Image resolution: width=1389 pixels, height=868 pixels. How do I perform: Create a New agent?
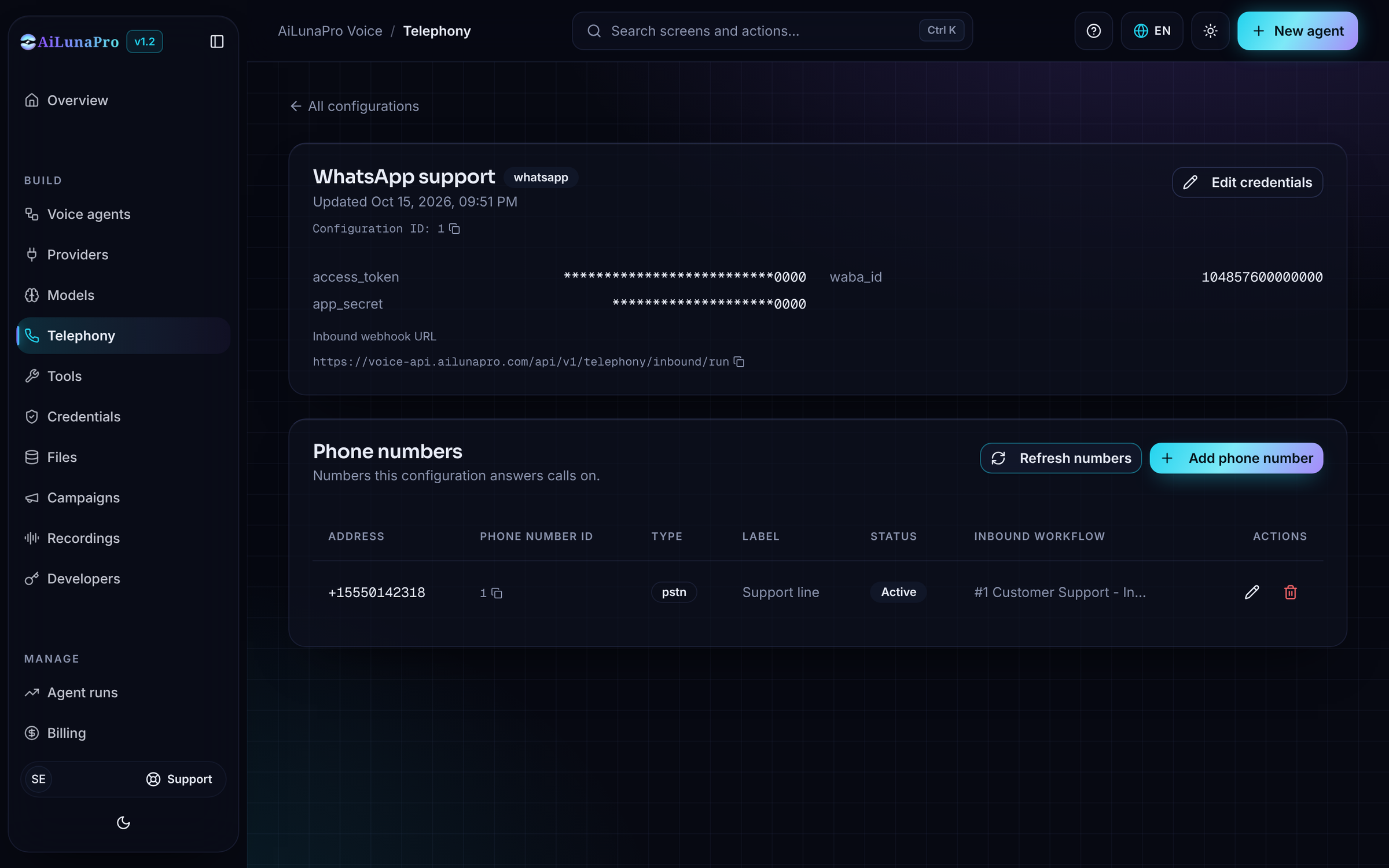[x=1297, y=31]
